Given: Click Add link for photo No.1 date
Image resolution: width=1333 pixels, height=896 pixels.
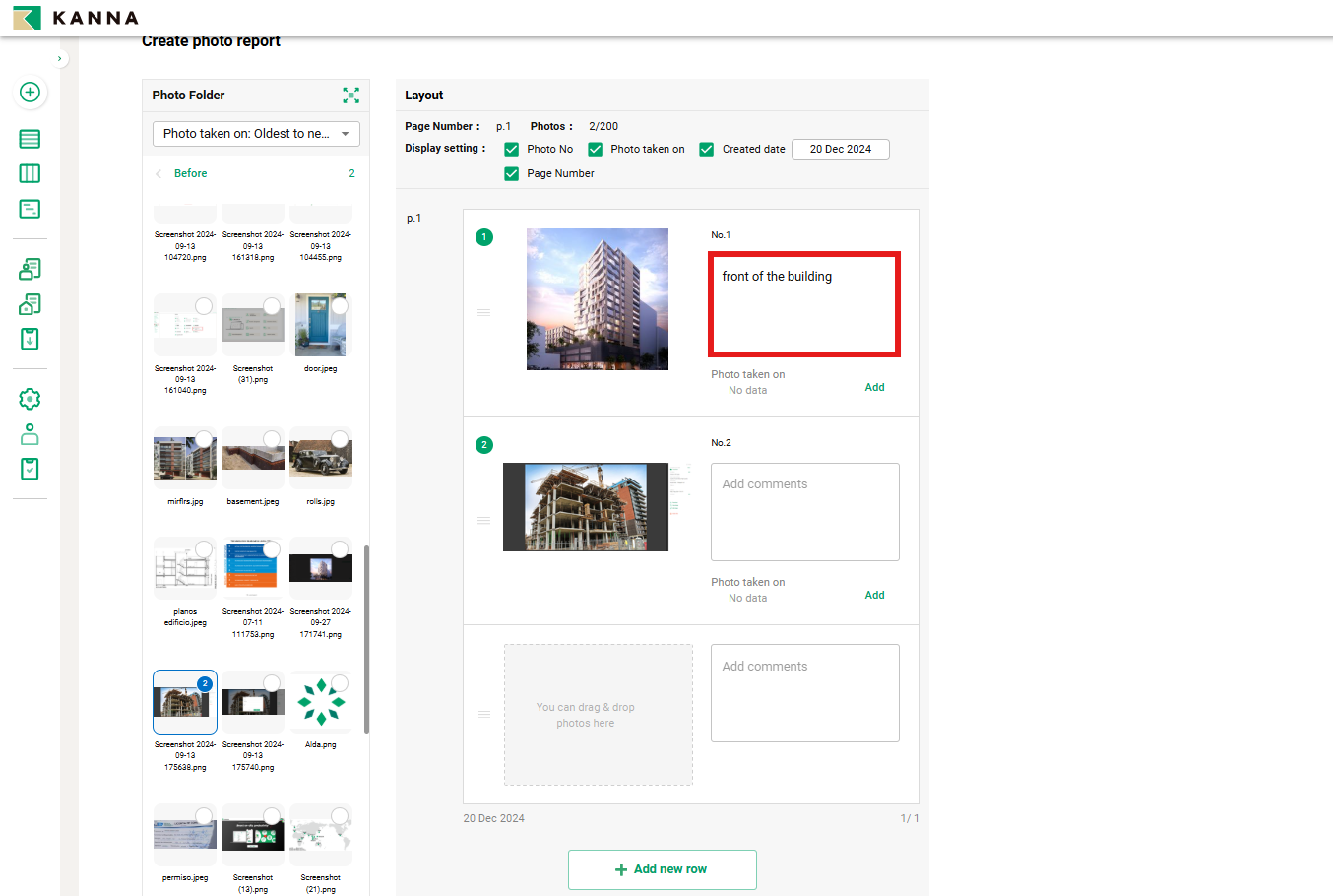Looking at the screenshot, I should pyautogui.click(x=874, y=387).
